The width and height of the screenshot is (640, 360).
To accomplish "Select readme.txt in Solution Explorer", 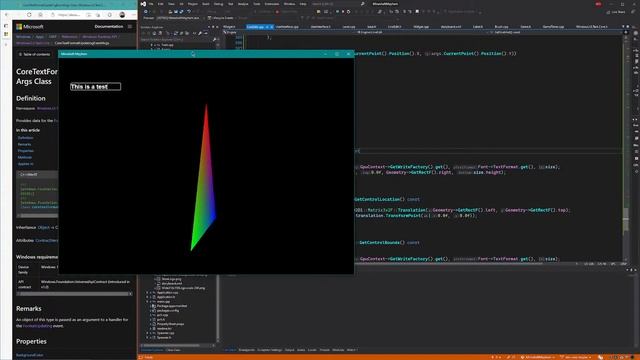I will [164, 329].
